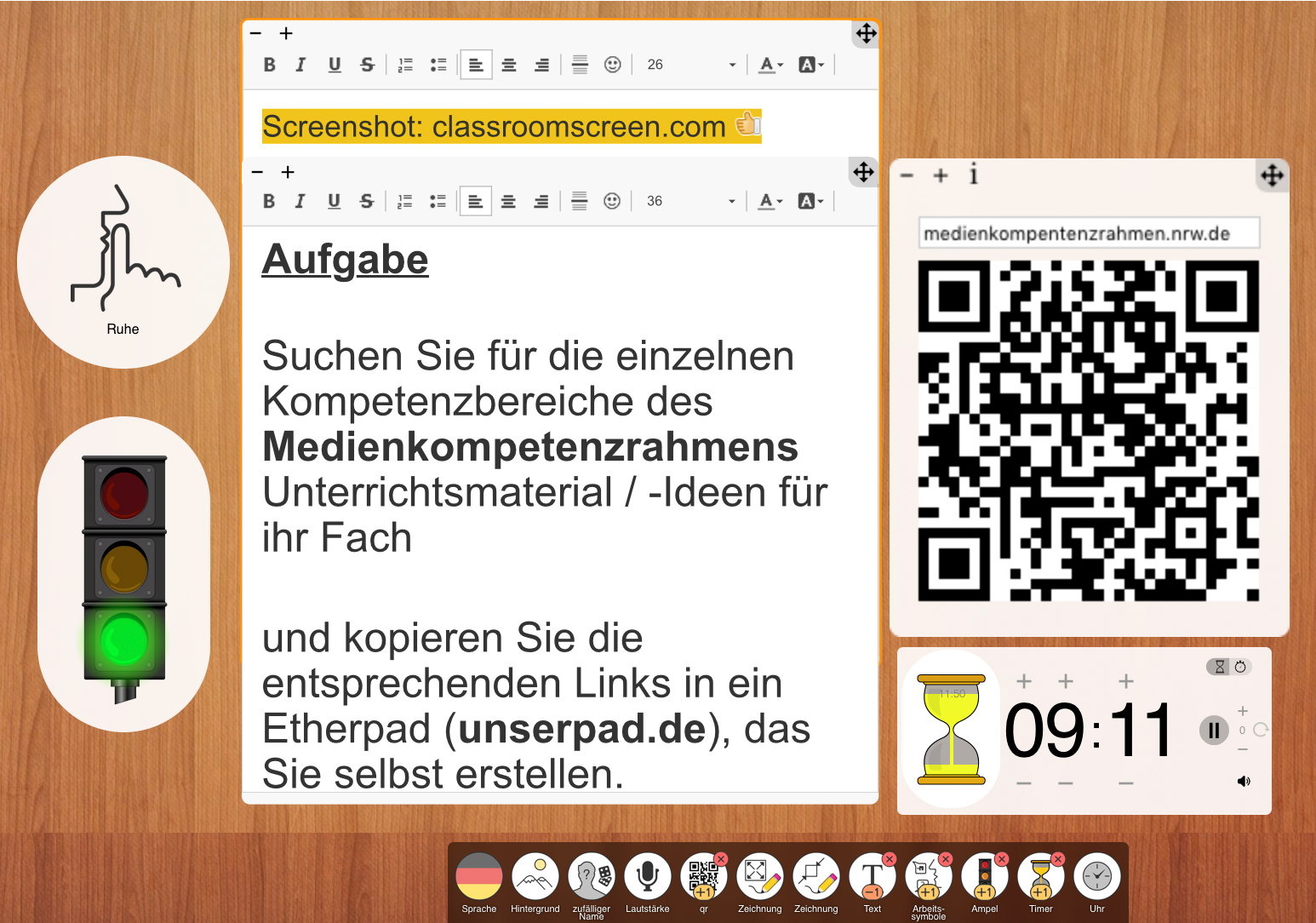Click the medienkompentenzrahmen.nrw.de URL field
The image size is (1316, 923).
click(x=1089, y=233)
